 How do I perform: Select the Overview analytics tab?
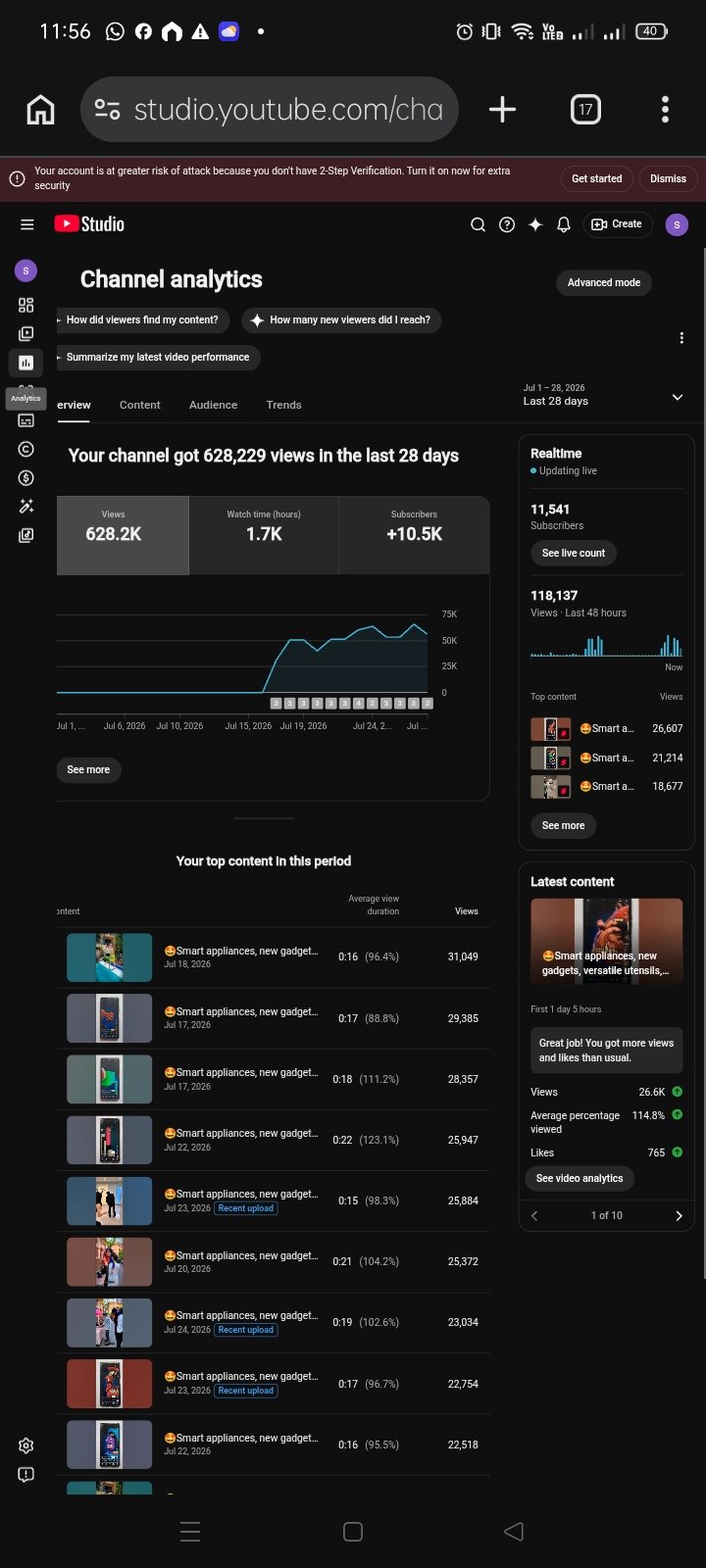pos(74,405)
